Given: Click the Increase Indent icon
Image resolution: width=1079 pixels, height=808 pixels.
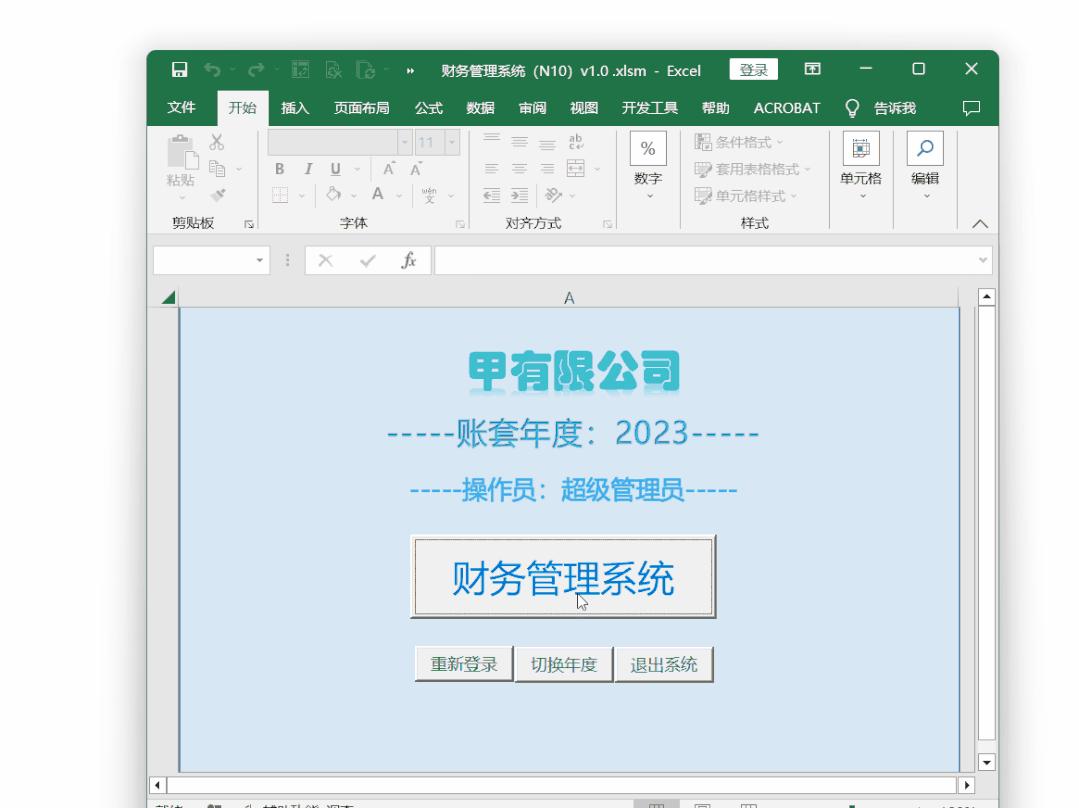Looking at the screenshot, I should point(522,193).
